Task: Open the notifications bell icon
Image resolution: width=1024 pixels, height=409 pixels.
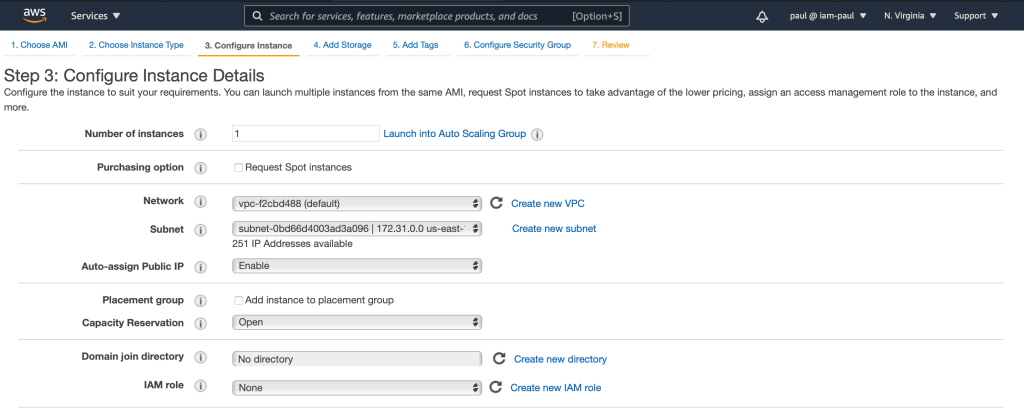Action: pyautogui.click(x=763, y=17)
